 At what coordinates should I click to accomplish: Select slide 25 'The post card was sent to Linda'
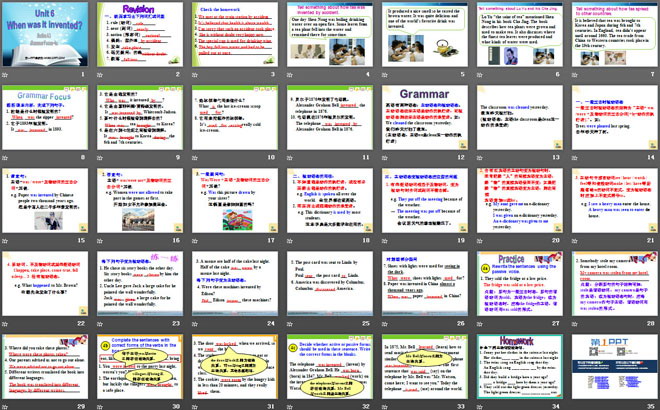point(330,283)
